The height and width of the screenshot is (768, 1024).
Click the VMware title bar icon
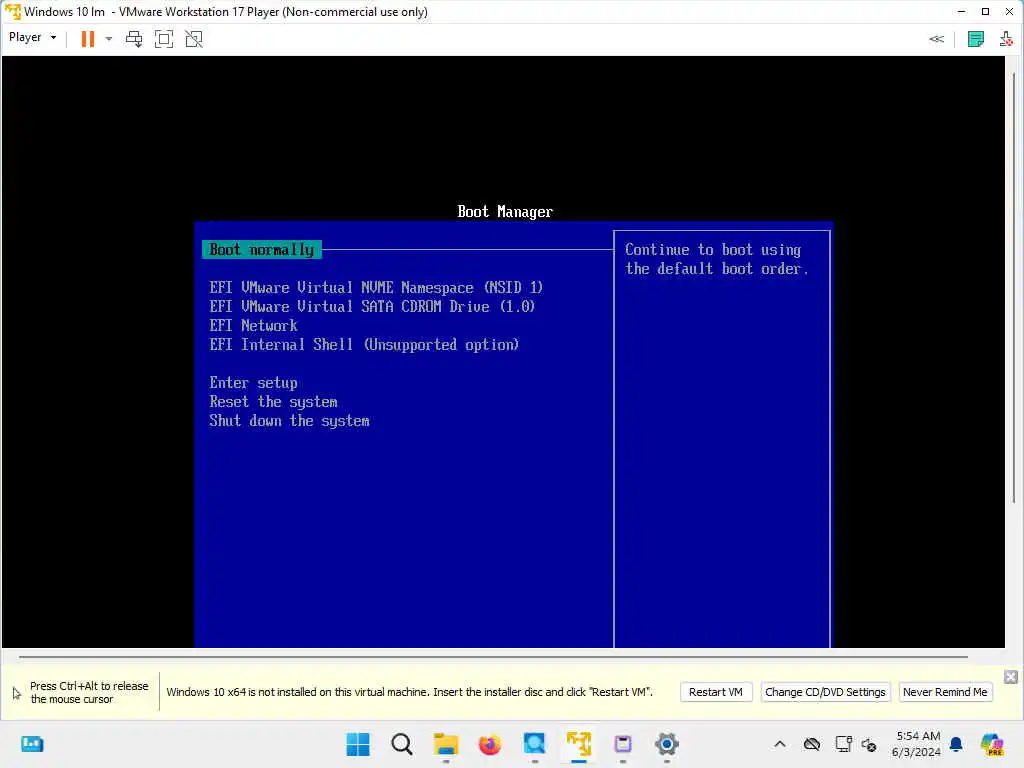(x=12, y=12)
